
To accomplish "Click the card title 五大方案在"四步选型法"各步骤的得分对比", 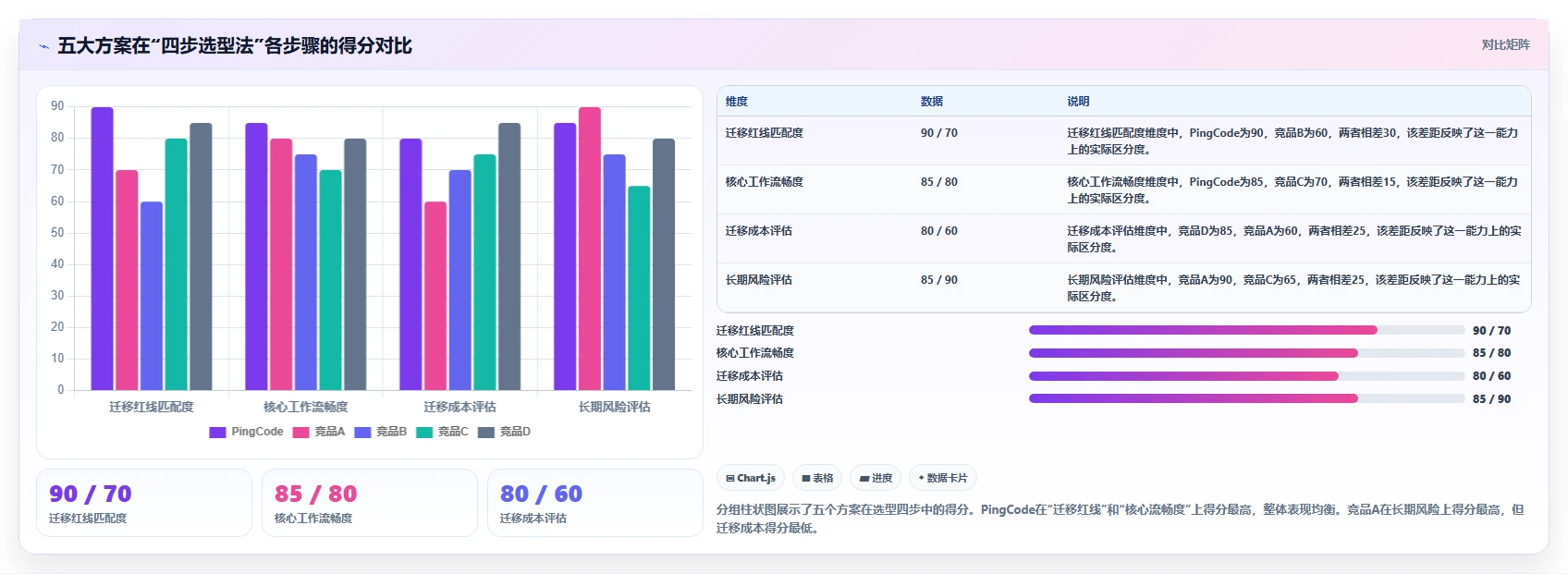I will point(235,46).
